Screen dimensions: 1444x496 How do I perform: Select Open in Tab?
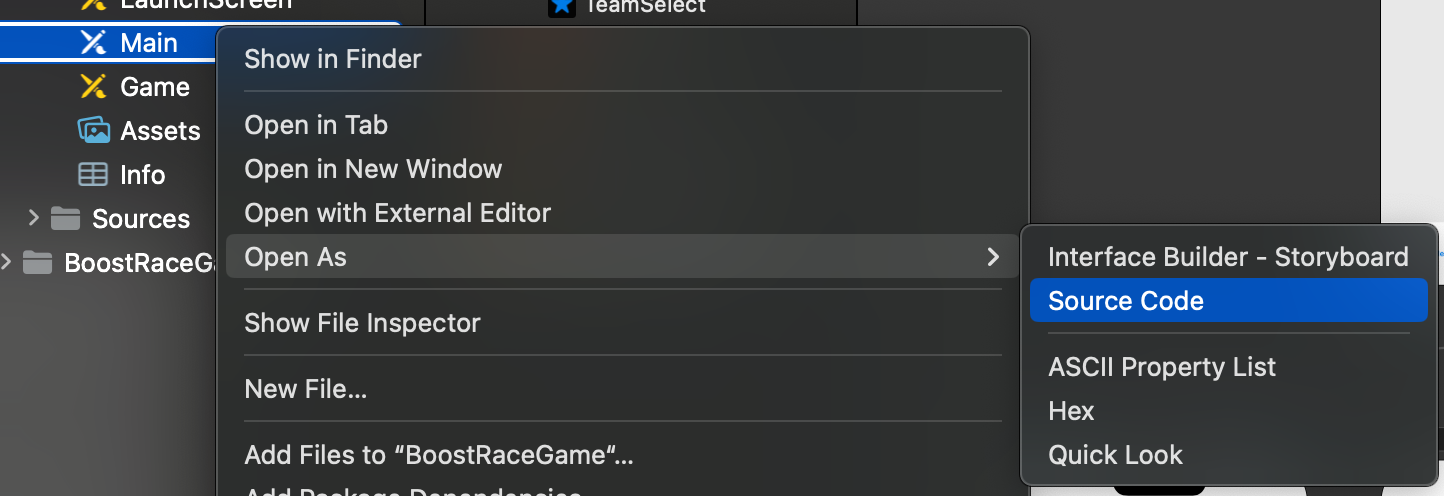316,125
